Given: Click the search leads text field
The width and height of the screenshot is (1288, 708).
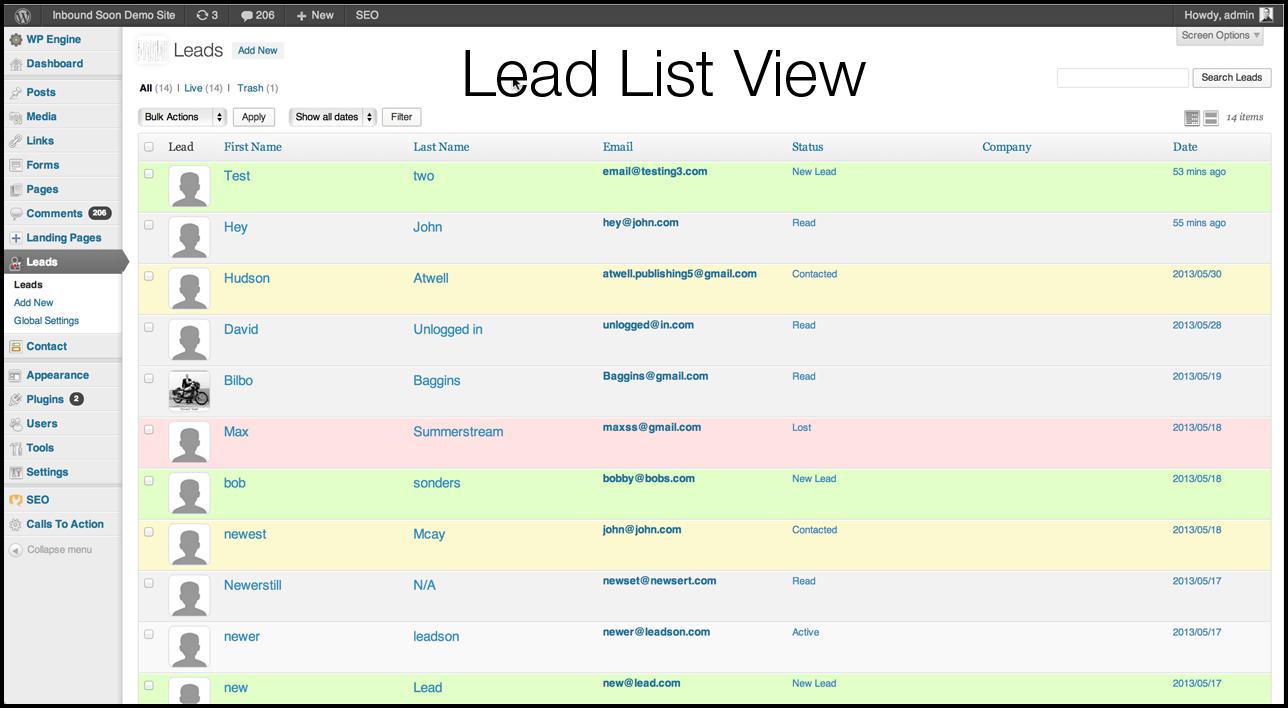Looking at the screenshot, I should click(1123, 78).
